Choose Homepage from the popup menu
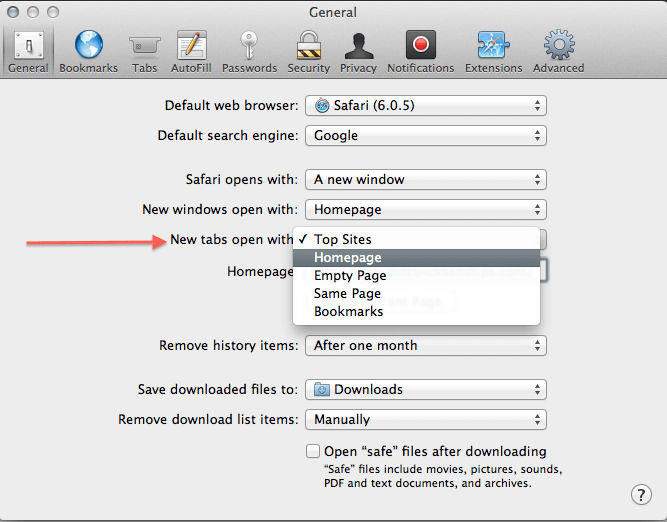Image resolution: width=667 pixels, height=522 pixels. tap(416, 258)
